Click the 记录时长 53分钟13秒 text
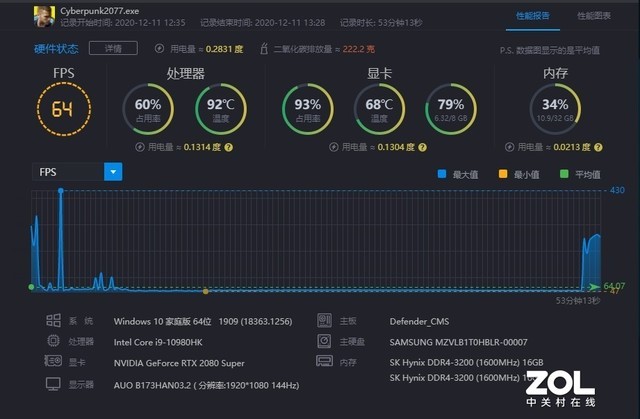 (381, 23)
